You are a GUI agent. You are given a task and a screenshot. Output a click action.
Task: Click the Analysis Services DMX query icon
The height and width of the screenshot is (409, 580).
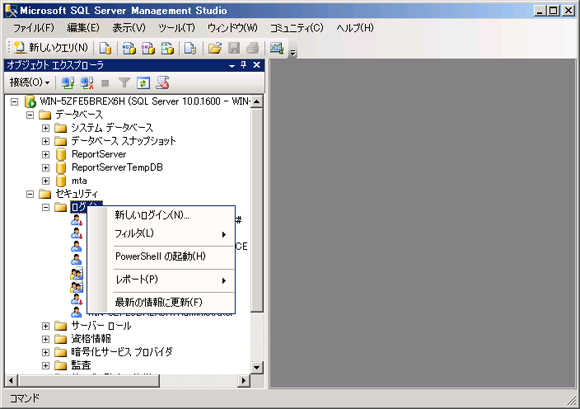148,48
